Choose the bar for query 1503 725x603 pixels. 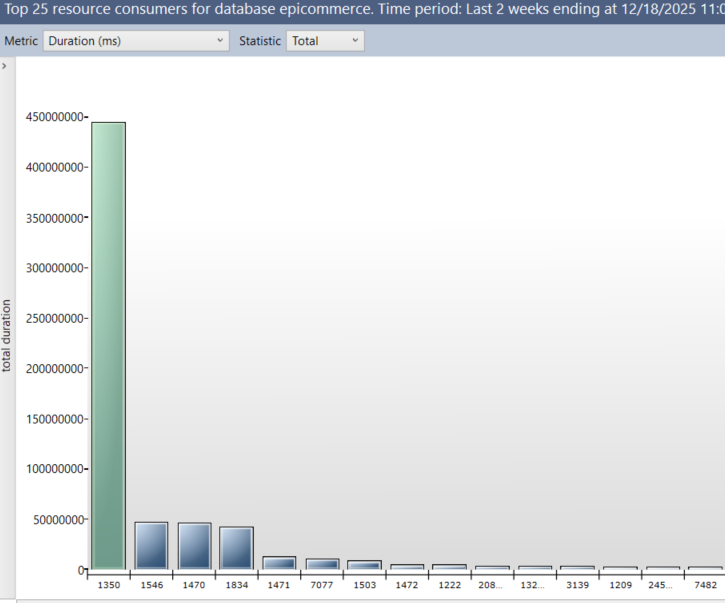(x=364, y=565)
